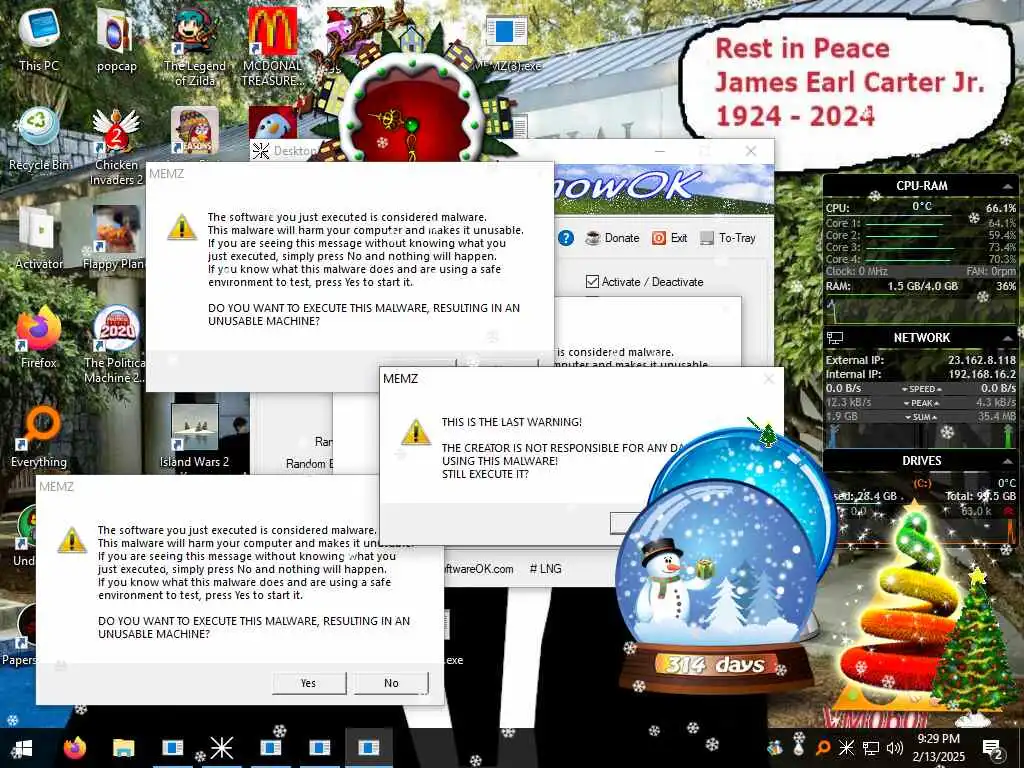
Task: Open File Explorer from the taskbar
Action: [x=123, y=748]
